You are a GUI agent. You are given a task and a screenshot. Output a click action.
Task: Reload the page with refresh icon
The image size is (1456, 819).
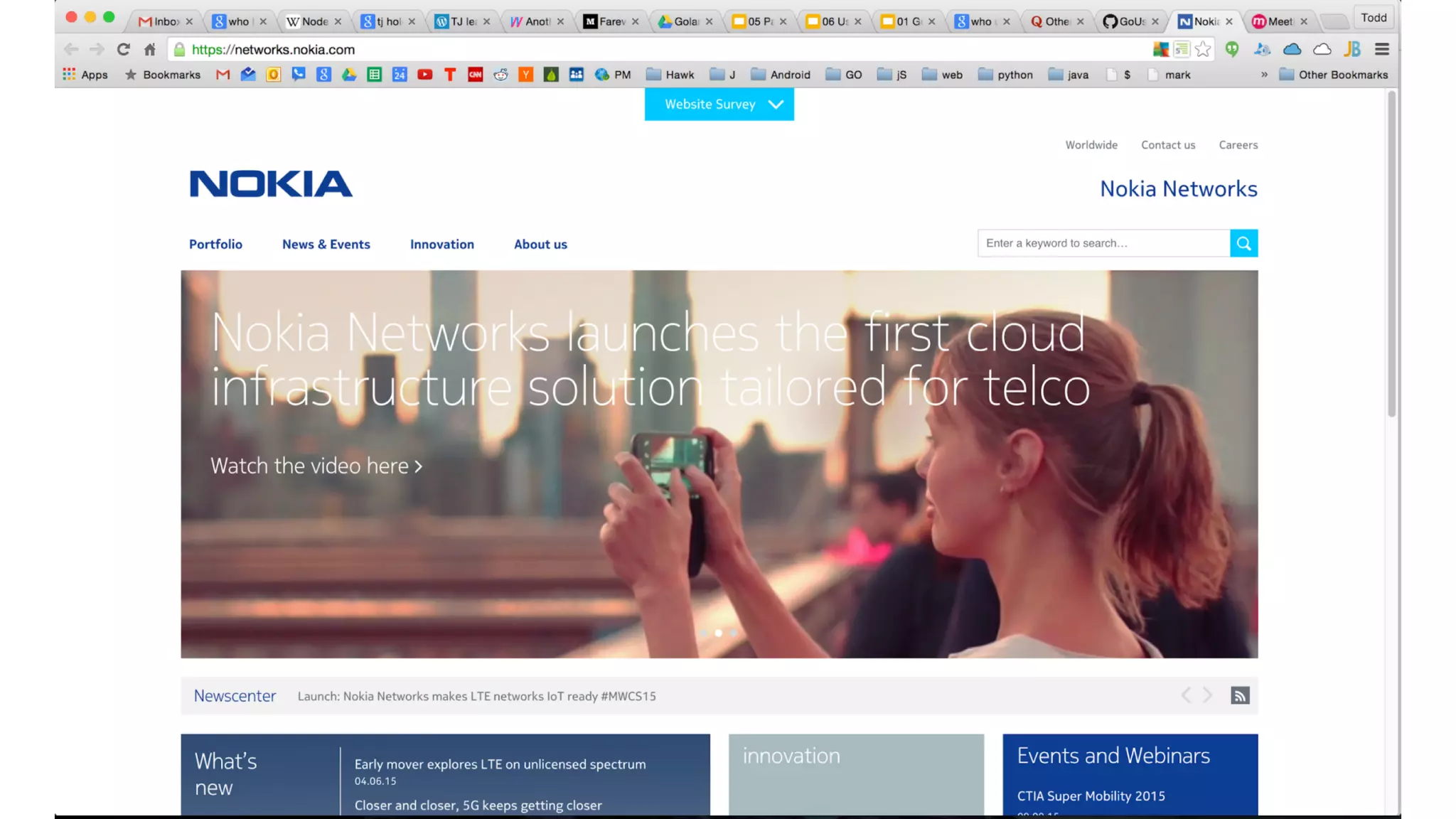(x=124, y=49)
